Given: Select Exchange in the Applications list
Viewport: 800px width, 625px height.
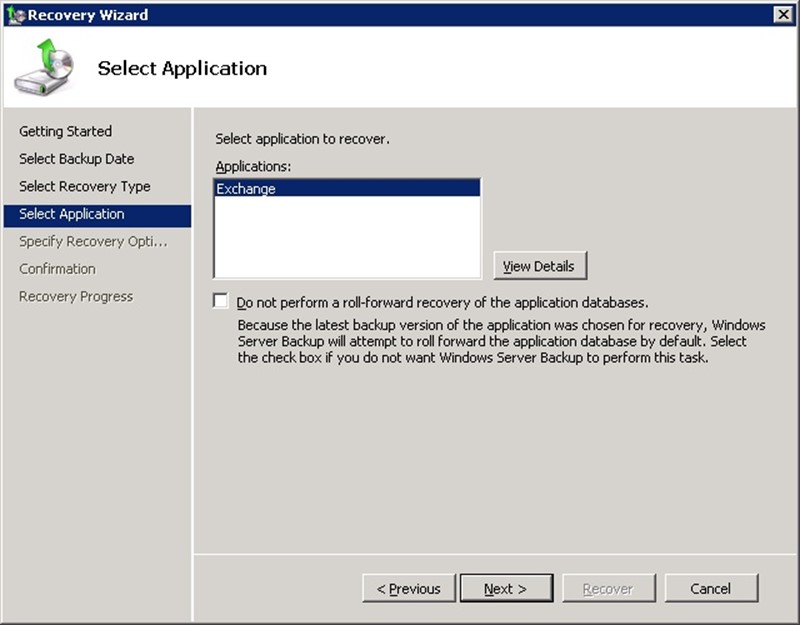Looking at the screenshot, I should pyautogui.click(x=246, y=188).
